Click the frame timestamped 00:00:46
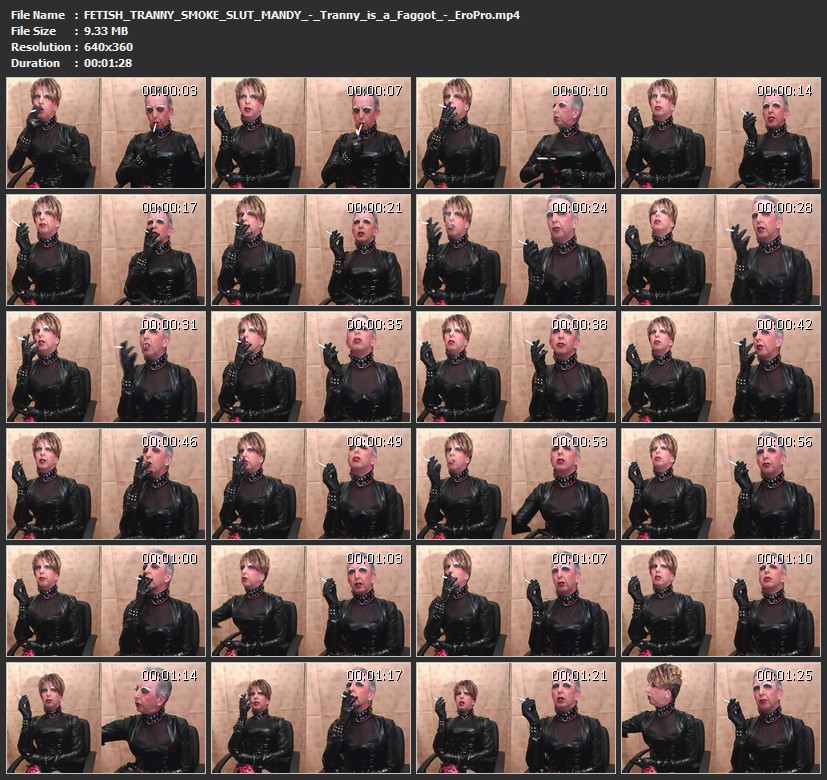The width and height of the screenshot is (827, 780). [x=106, y=483]
